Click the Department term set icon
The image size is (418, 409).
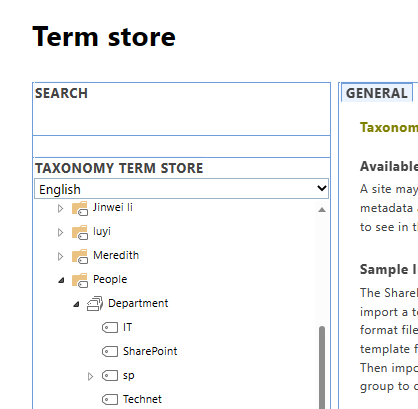tap(95, 304)
